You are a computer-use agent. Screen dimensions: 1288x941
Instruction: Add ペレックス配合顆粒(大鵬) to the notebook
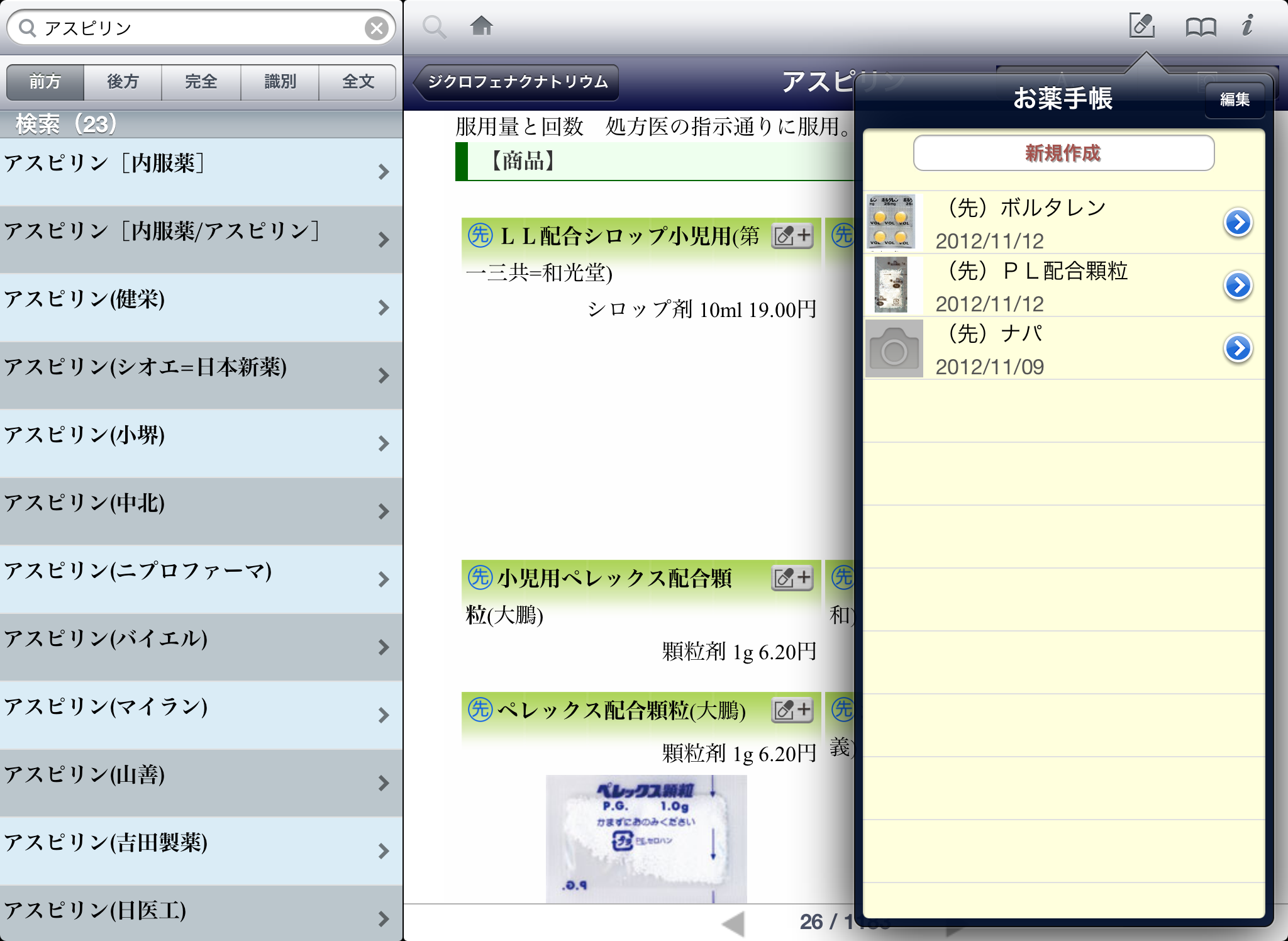click(792, 710)
